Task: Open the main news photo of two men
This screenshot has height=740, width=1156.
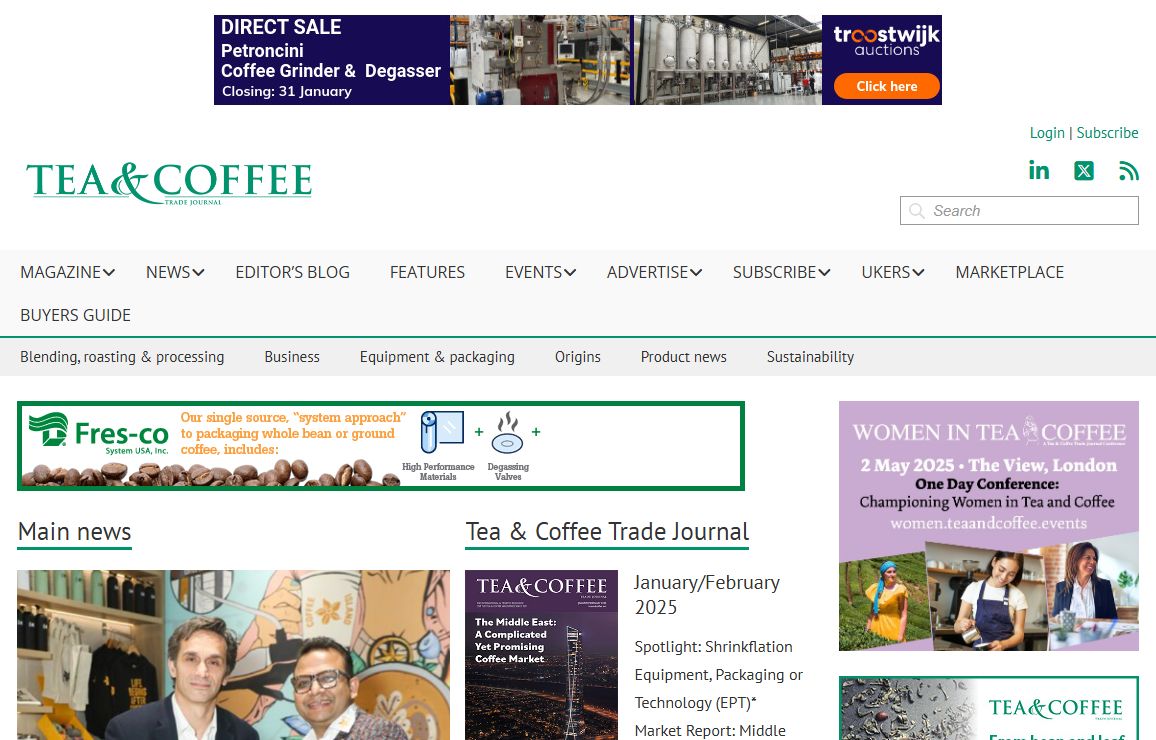Action: pos(233,655)
